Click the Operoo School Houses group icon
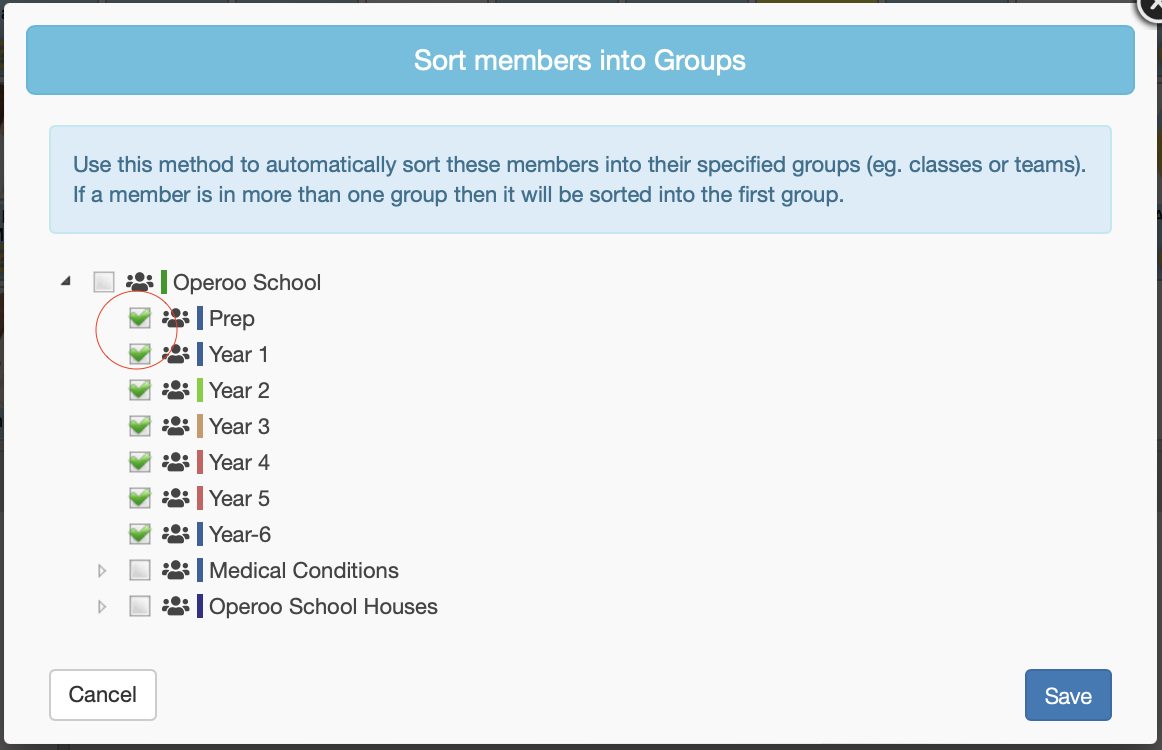The image size is (1162, 750). point(176,607)
